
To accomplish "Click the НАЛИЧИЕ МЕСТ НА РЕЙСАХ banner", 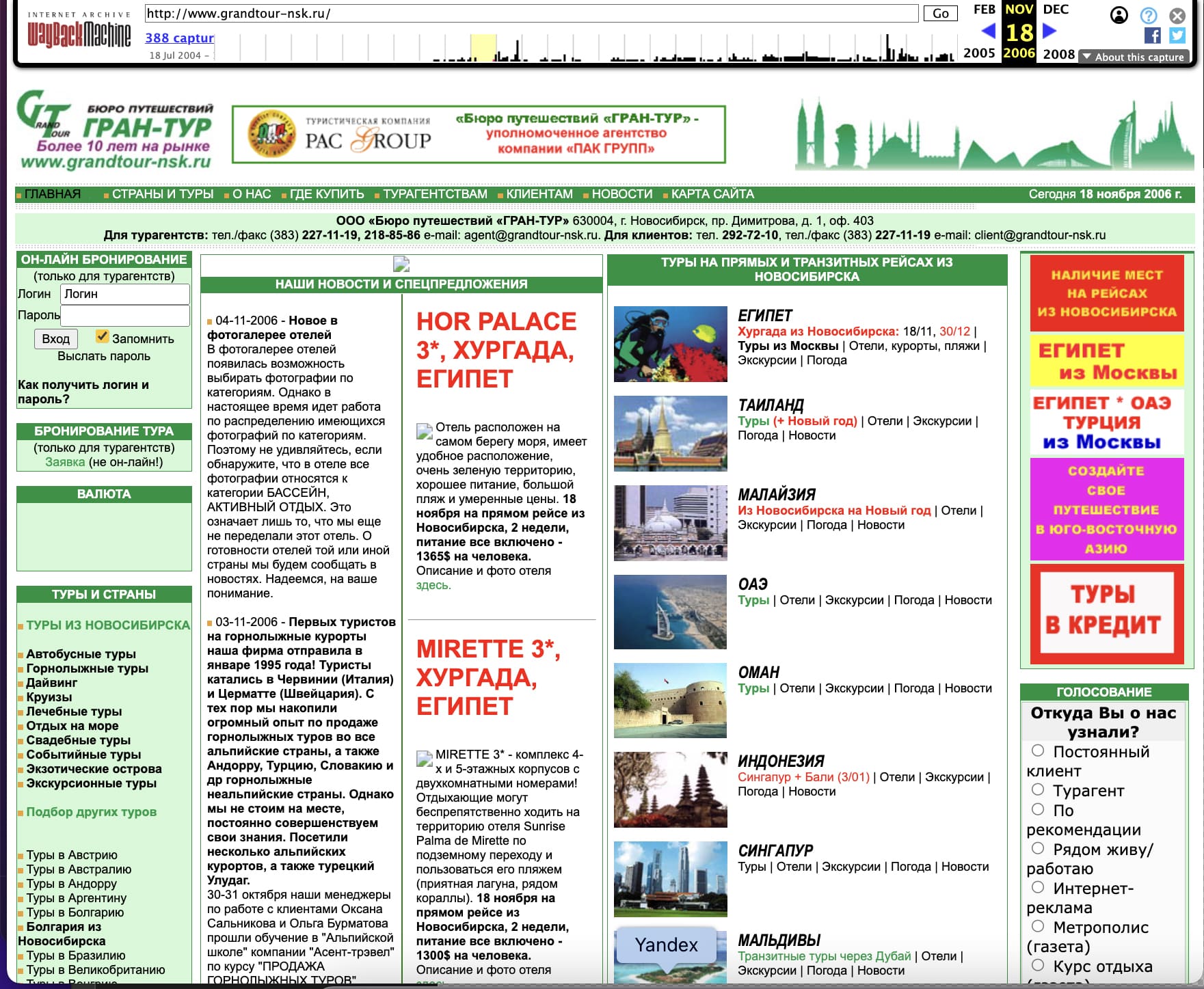I will 1107,293.
